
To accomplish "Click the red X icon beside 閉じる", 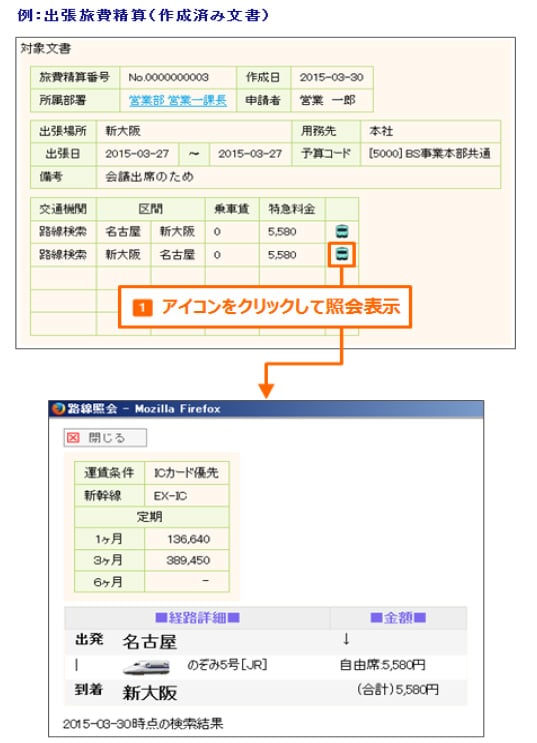I will pos(73,437).
